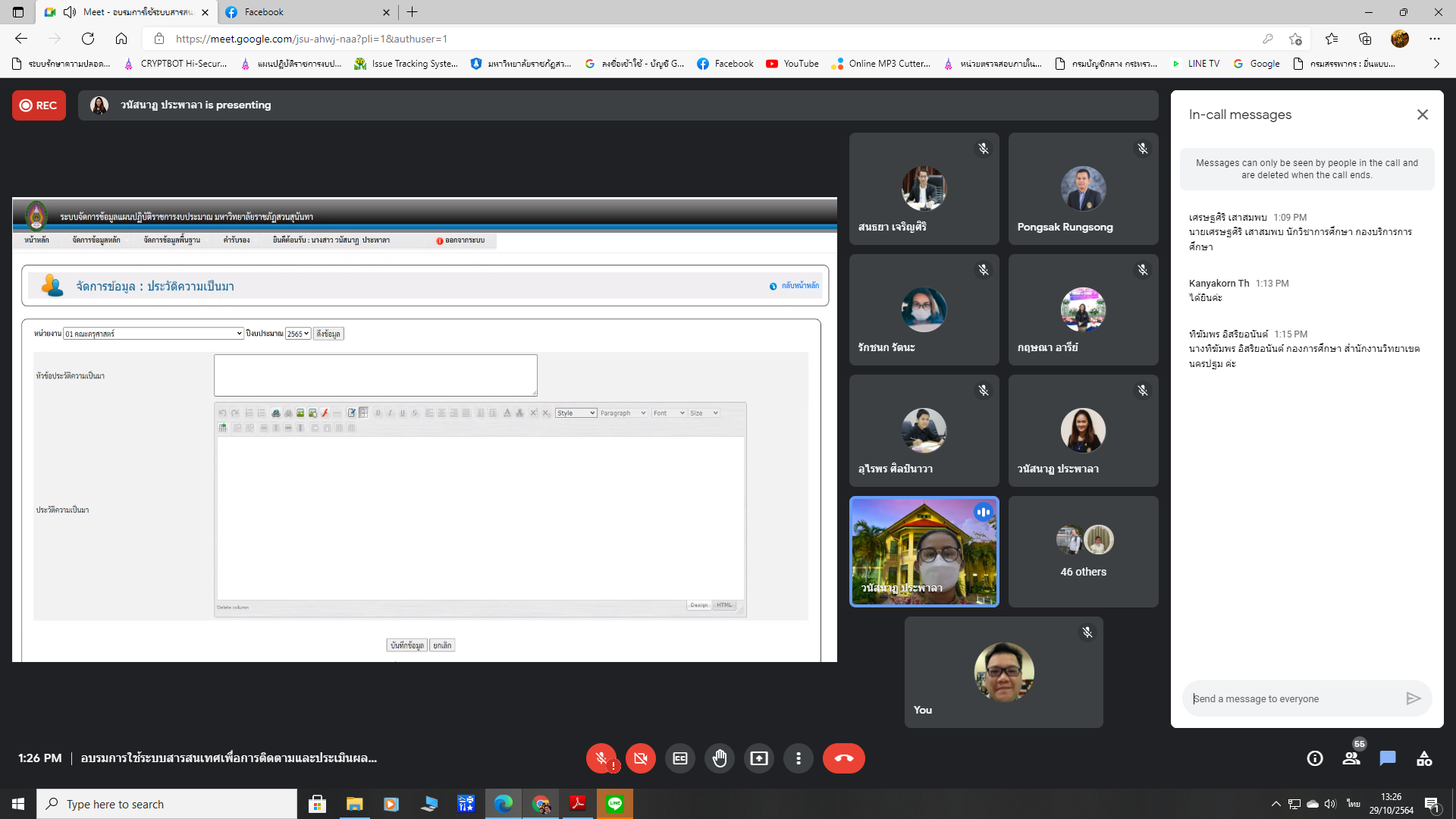
Task: Leave the call with red hang-up button
Action: click(x=843, y=758)
